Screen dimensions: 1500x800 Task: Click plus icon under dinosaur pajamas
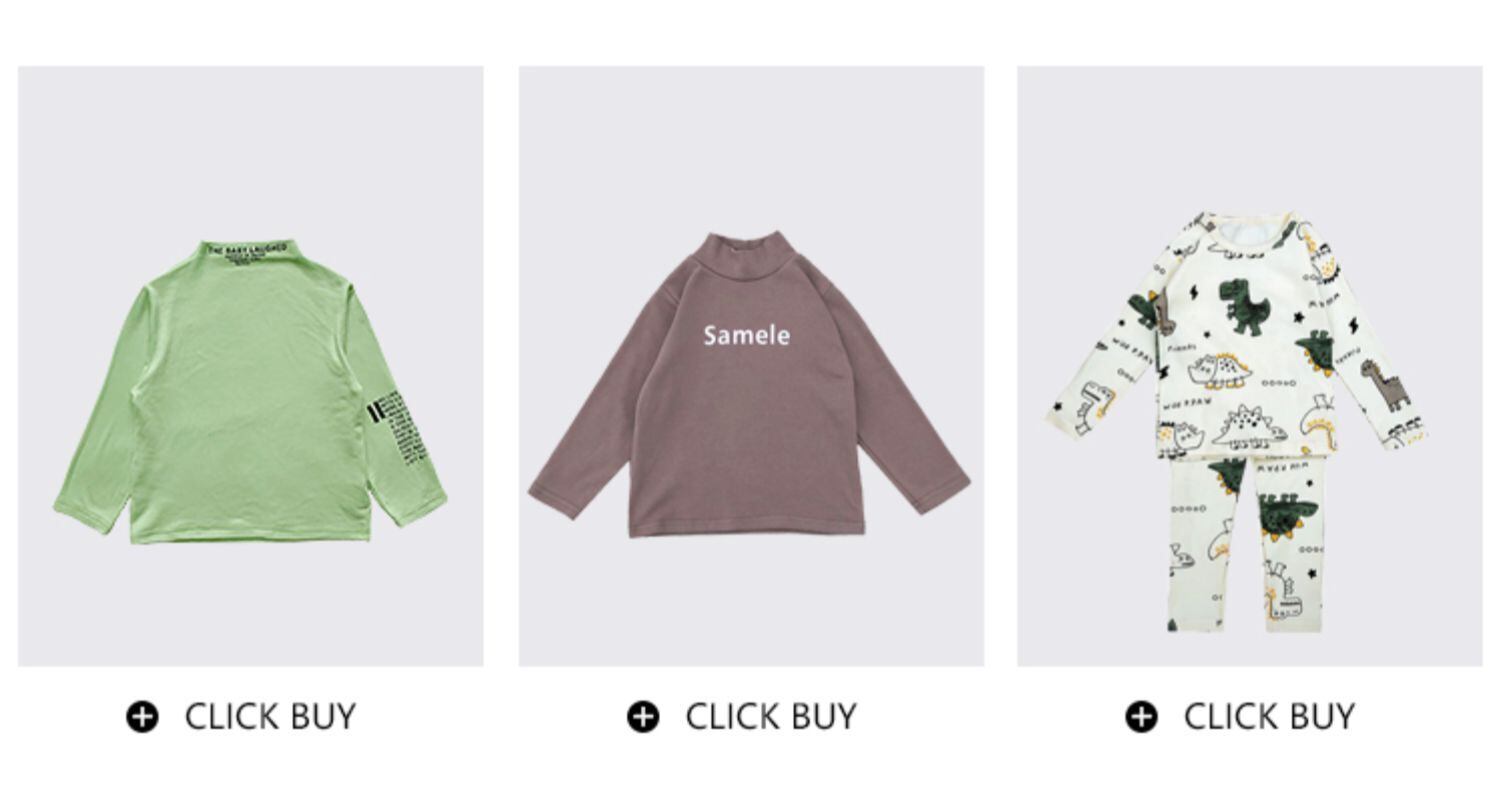click(x=1141, y=717)
